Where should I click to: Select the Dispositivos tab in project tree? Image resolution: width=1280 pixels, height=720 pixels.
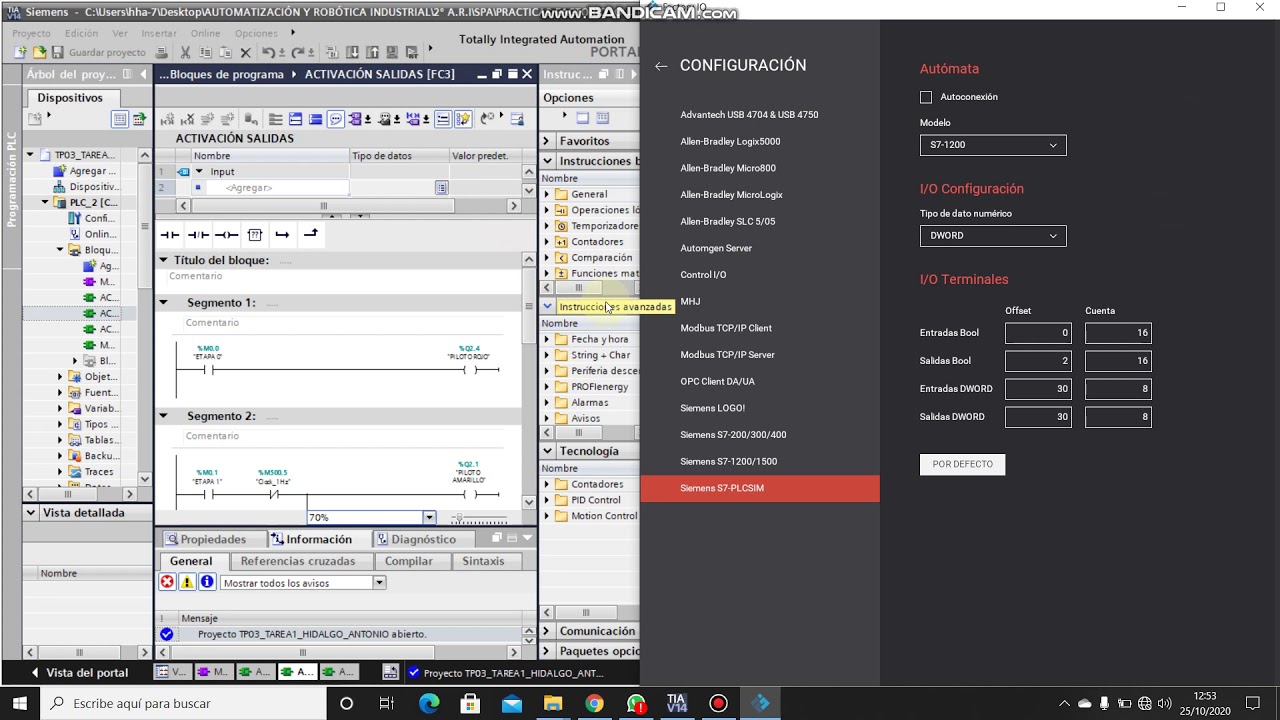tap(70, 97)
